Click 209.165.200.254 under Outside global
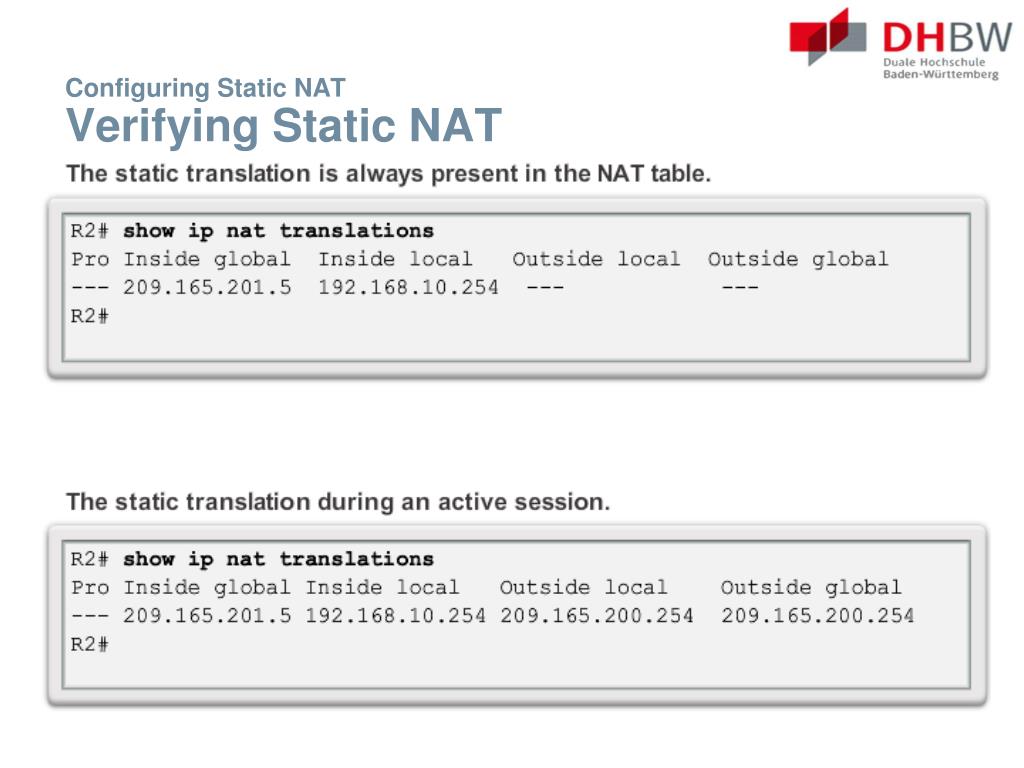Screen dimensions: 1024x768 pos(818,616)
